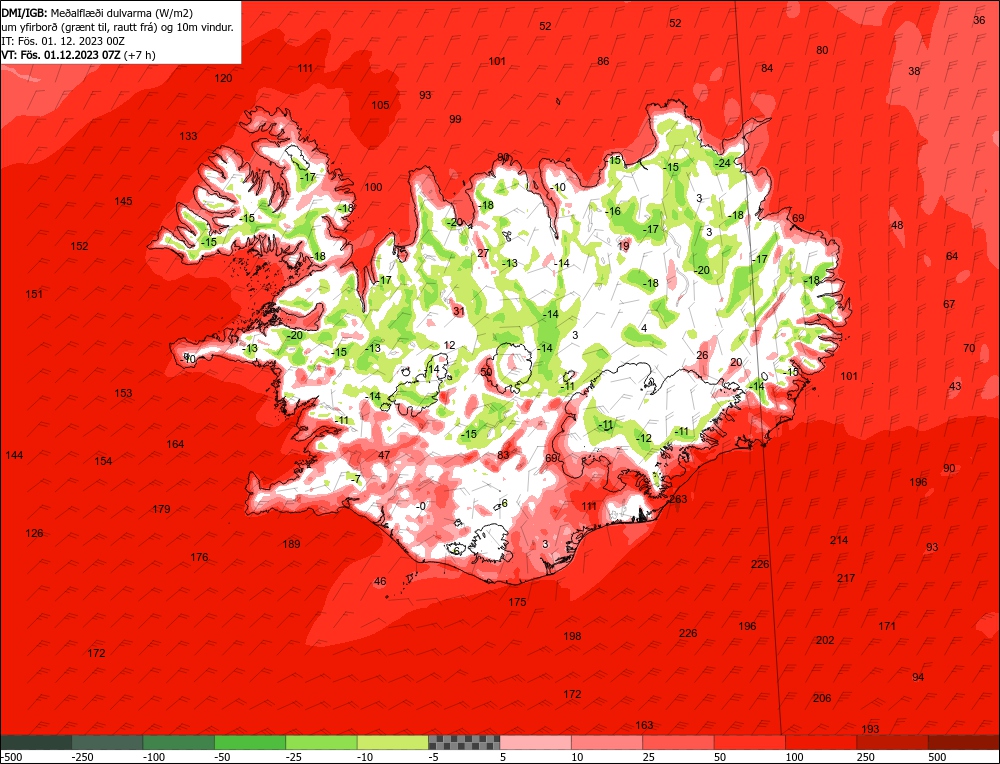Click the map value 164
The width and height of the screenshot is (1000, 764).
click(175, 444)
